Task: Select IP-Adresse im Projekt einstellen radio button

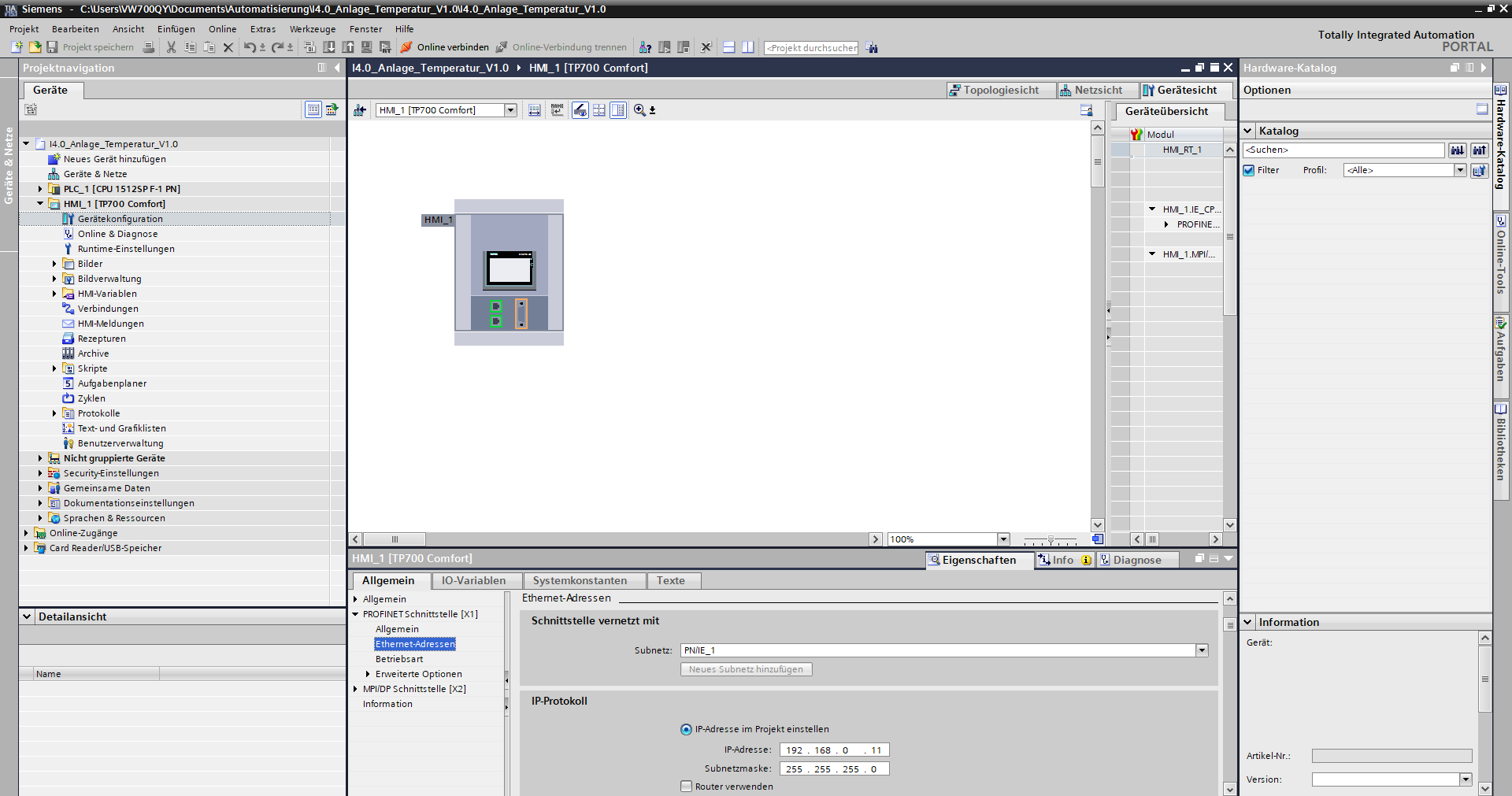Action: click(x=686, y=729)
